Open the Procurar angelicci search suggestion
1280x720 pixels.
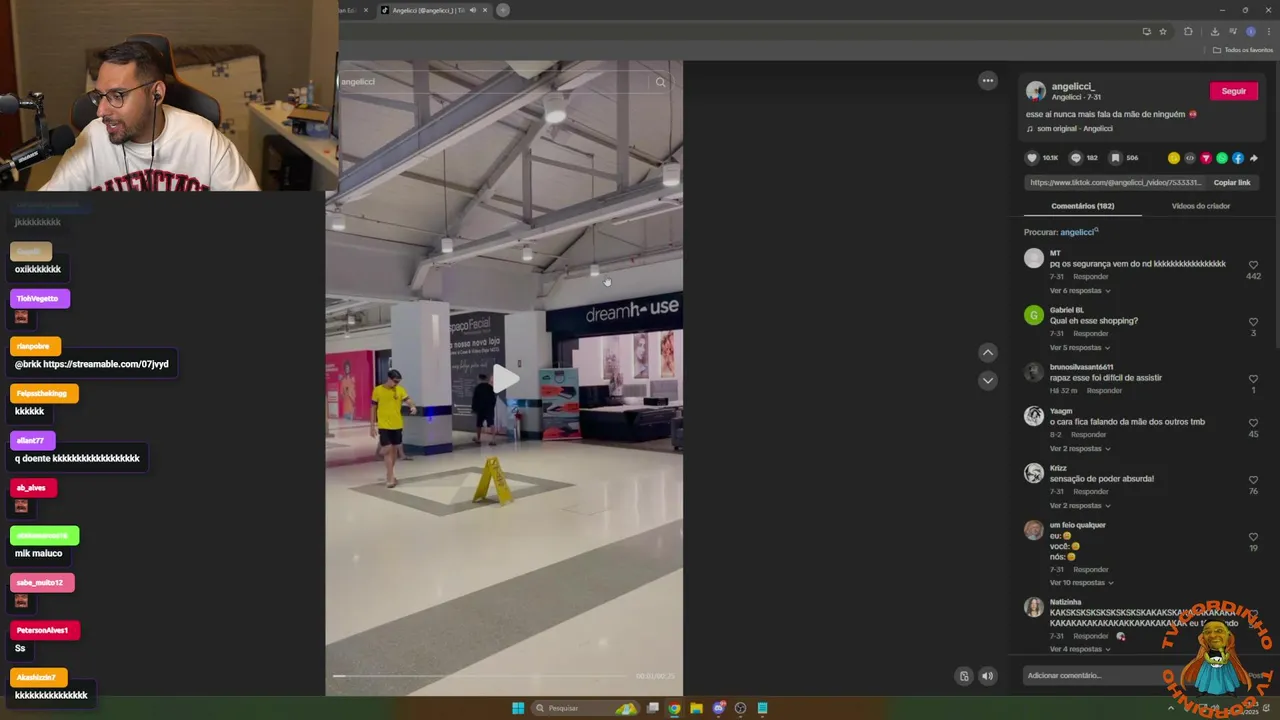(x=1077, y=232)
